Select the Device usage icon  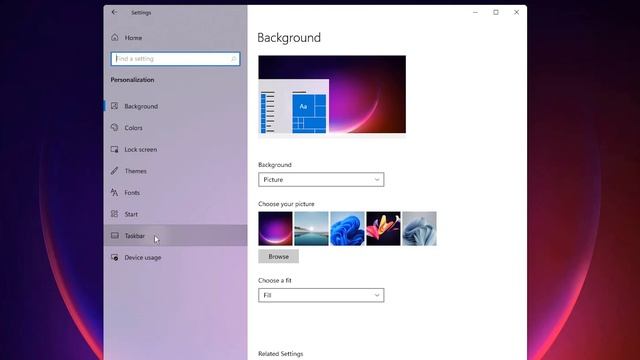(x=115, y=258)
